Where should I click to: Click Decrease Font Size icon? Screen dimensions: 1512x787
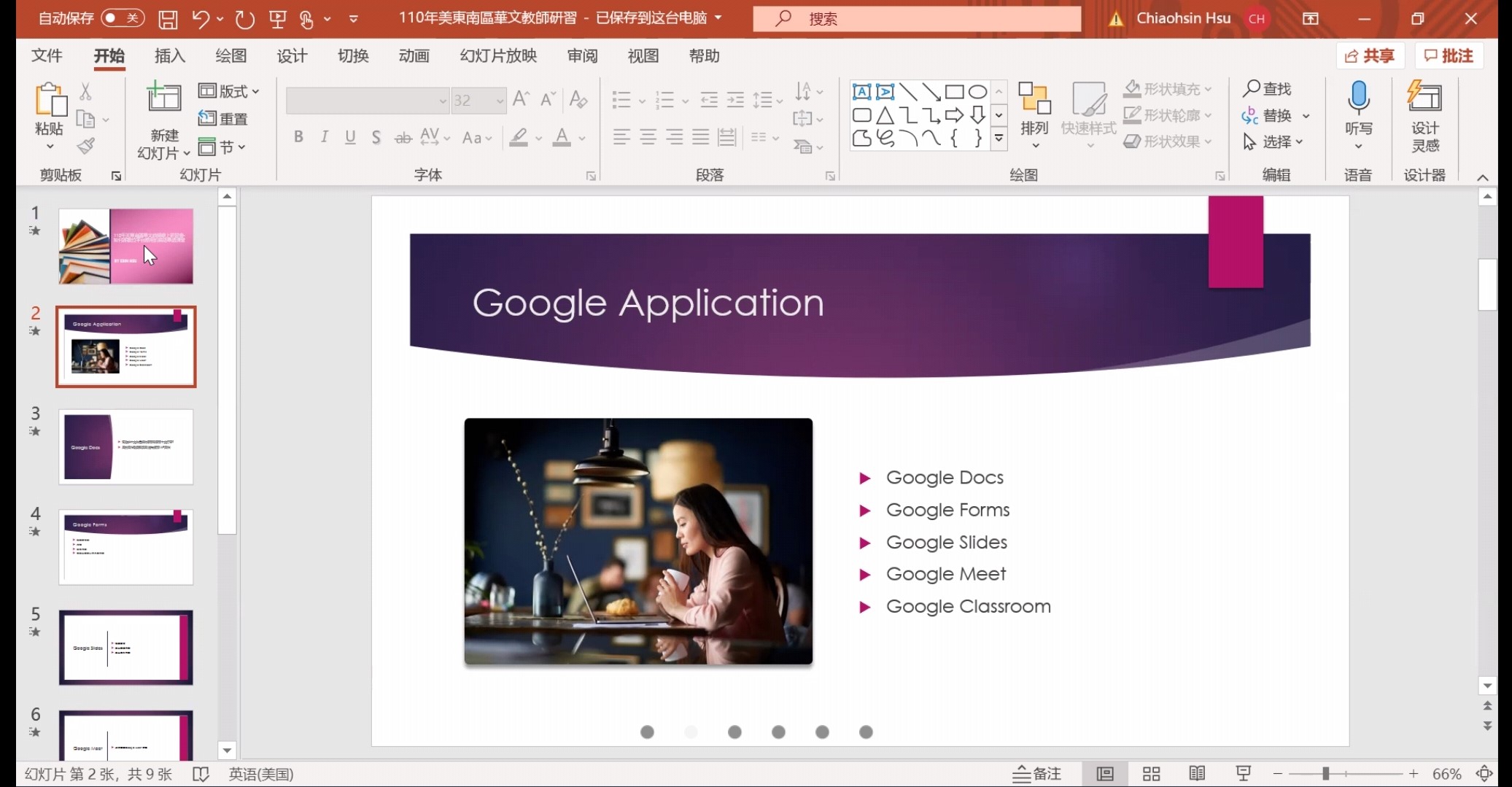548,98
